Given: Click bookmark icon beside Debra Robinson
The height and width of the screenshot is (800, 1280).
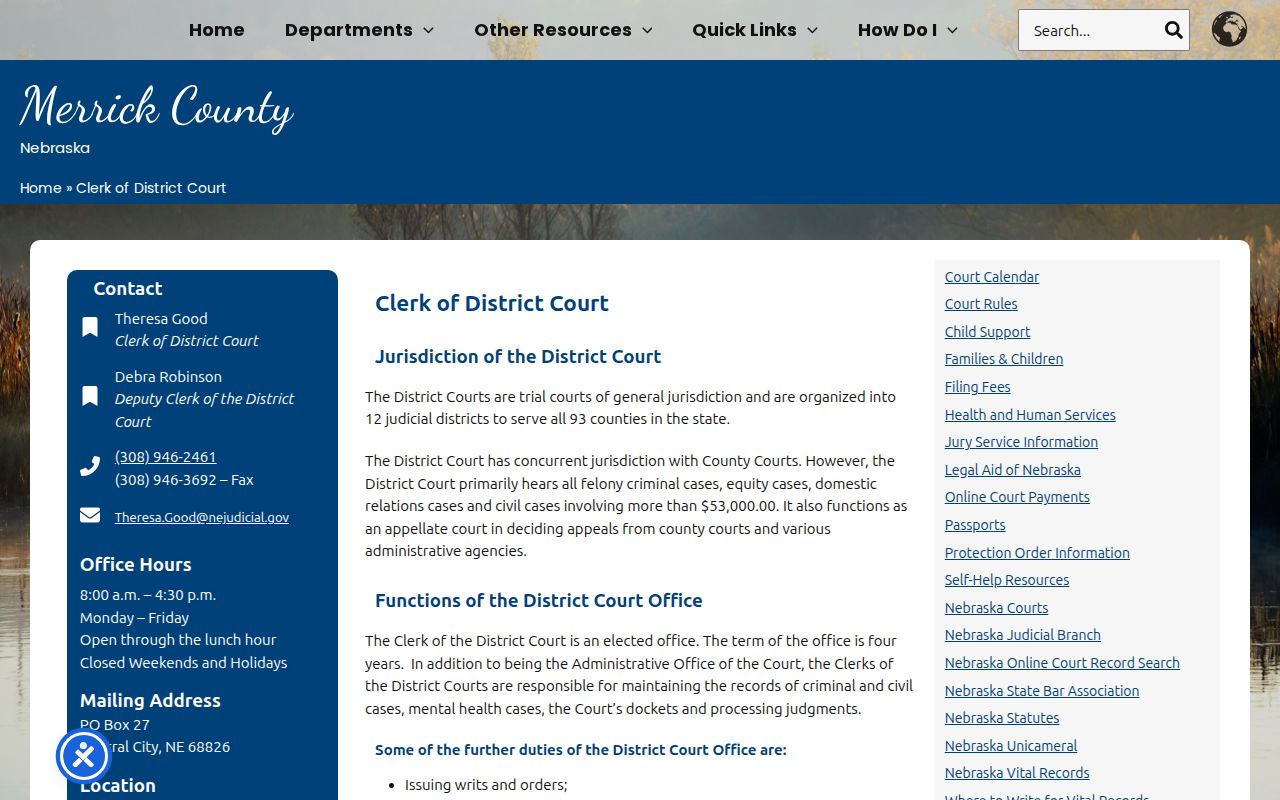Looking at the screenshot, I should [90, 396].
